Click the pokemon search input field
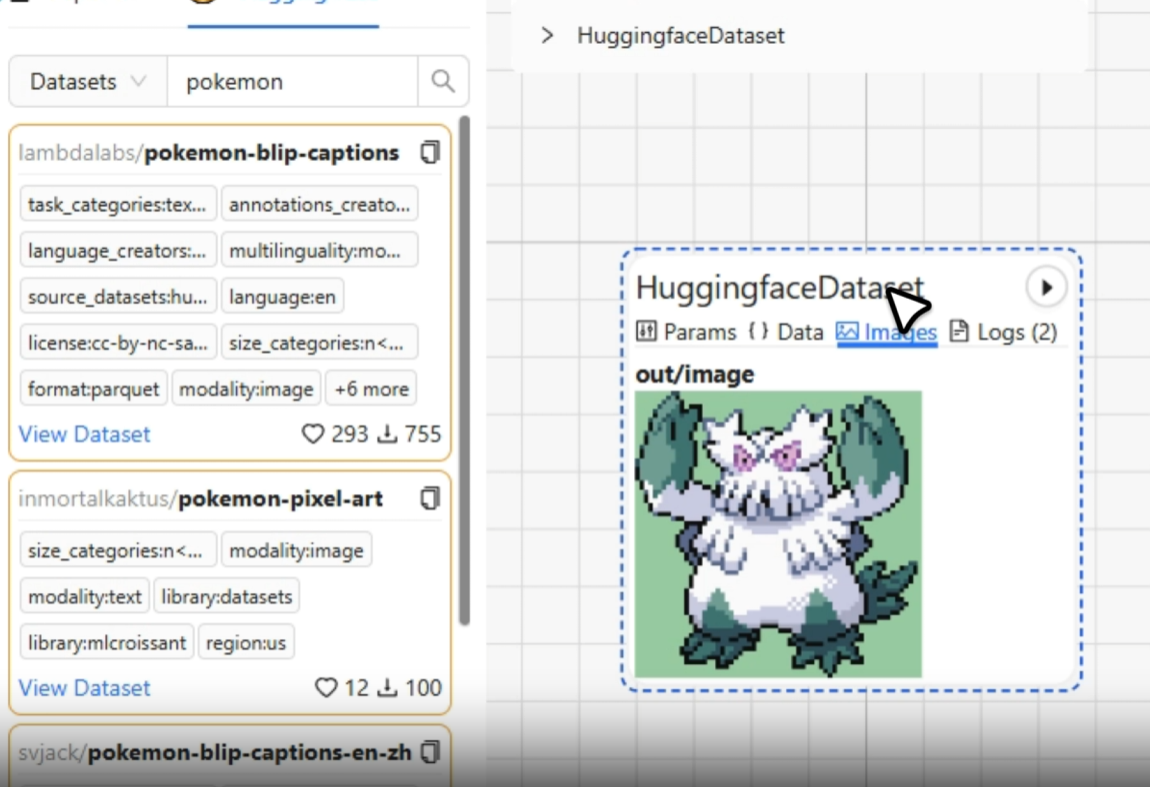This screenshot has height=787, width=1150. [x=293, y=81]
